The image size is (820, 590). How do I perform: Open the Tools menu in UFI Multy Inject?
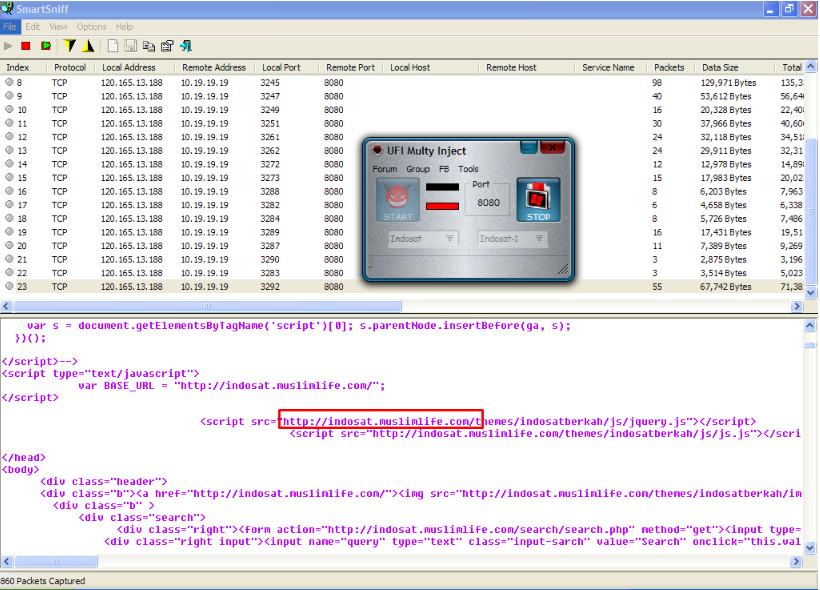(x=468, y=169)
